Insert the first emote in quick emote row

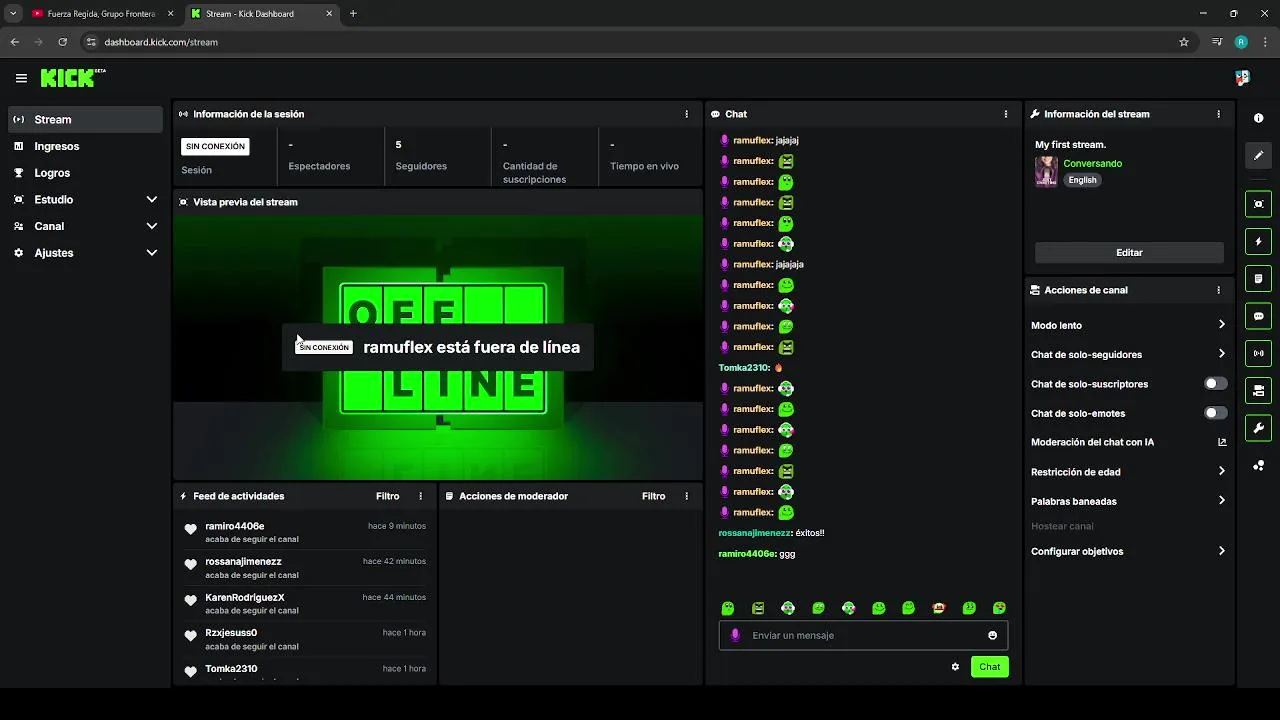(728, 608)
